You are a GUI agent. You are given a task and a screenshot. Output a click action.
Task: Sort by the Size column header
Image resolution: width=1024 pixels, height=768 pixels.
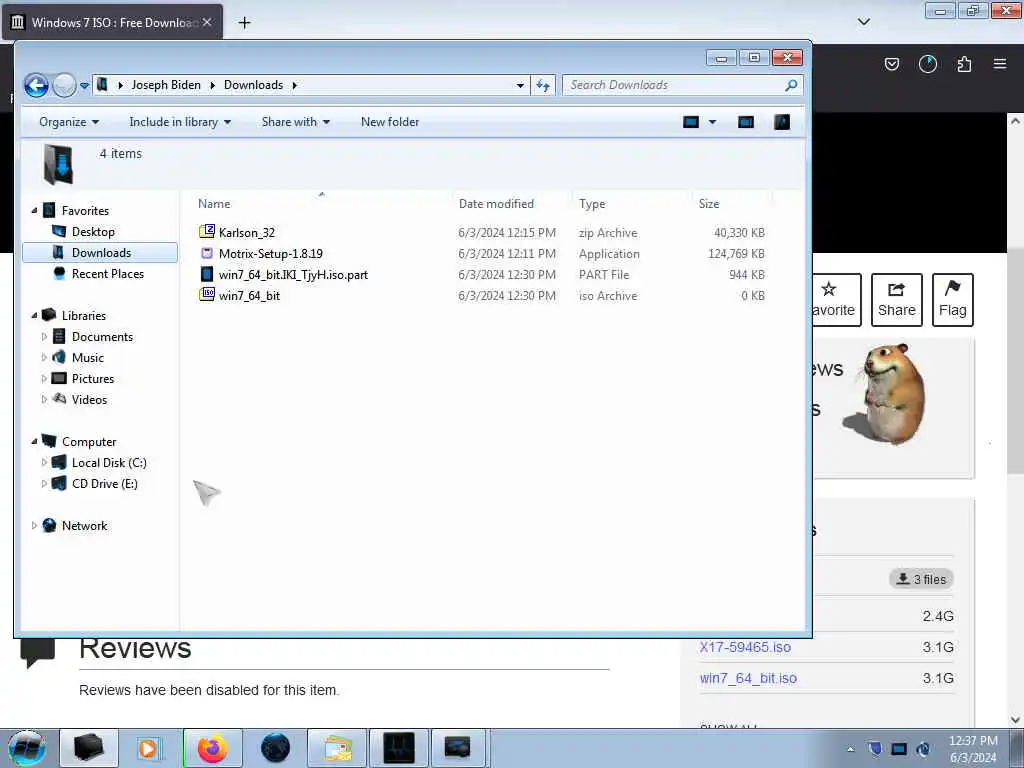pos(709,204)
